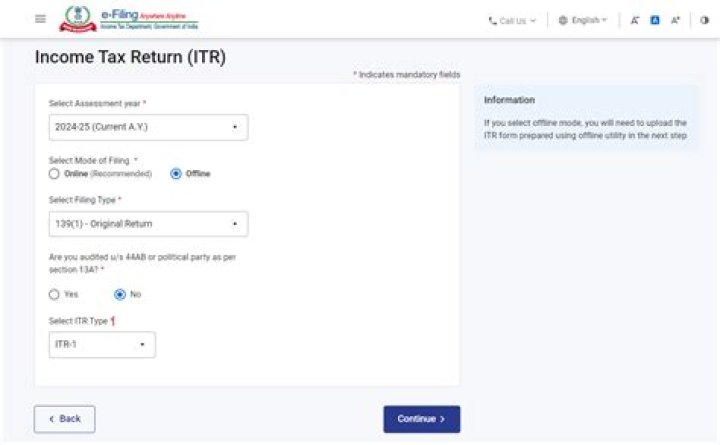
Task: Click the Information panel heading
Action: [509, 100]
